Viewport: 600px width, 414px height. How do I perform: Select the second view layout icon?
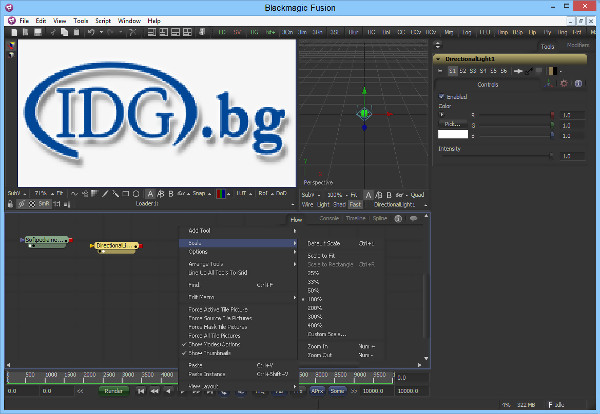click(x=163, y=32)
